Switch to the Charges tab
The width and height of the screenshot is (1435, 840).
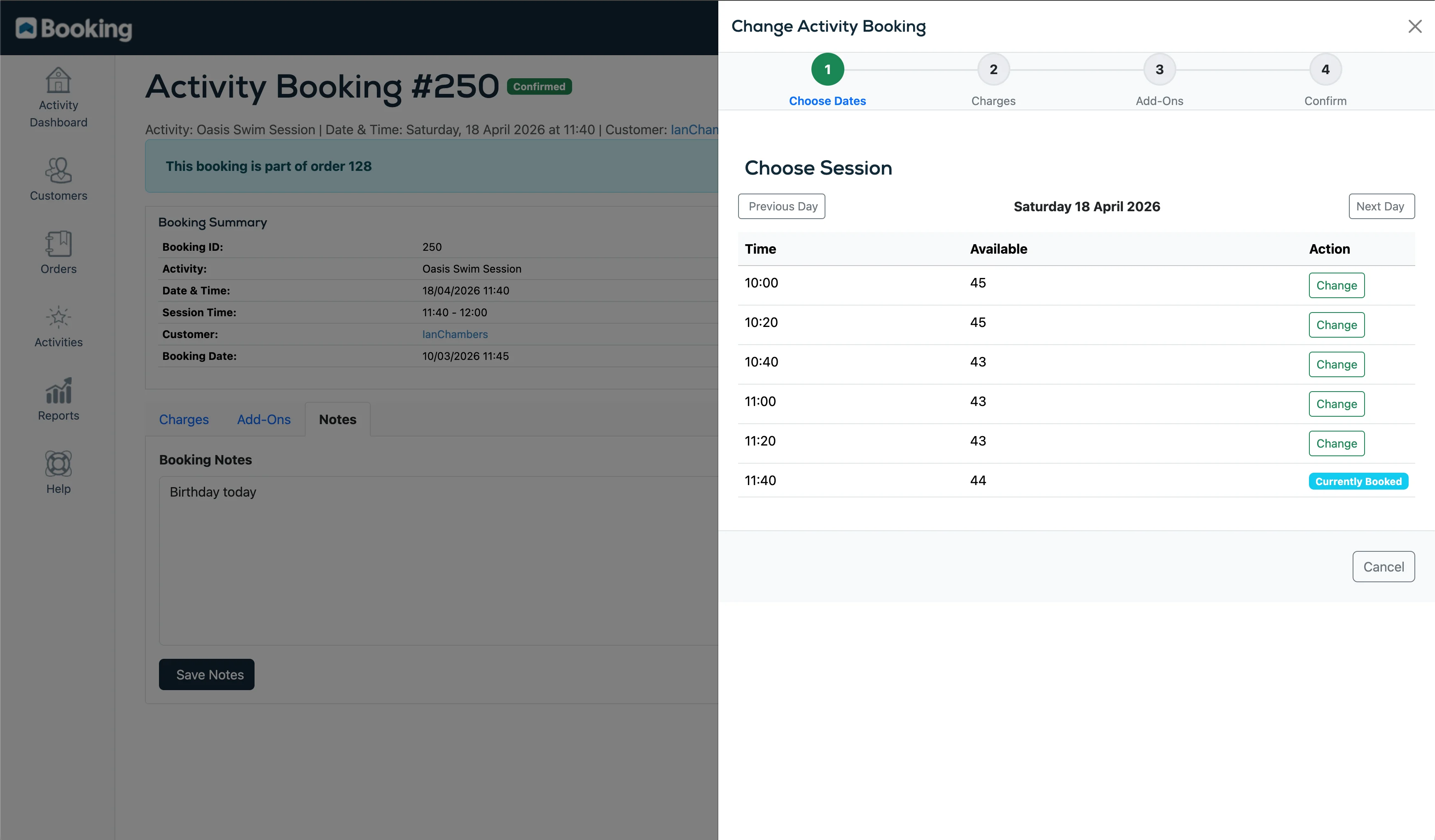(x=183, y=420)
